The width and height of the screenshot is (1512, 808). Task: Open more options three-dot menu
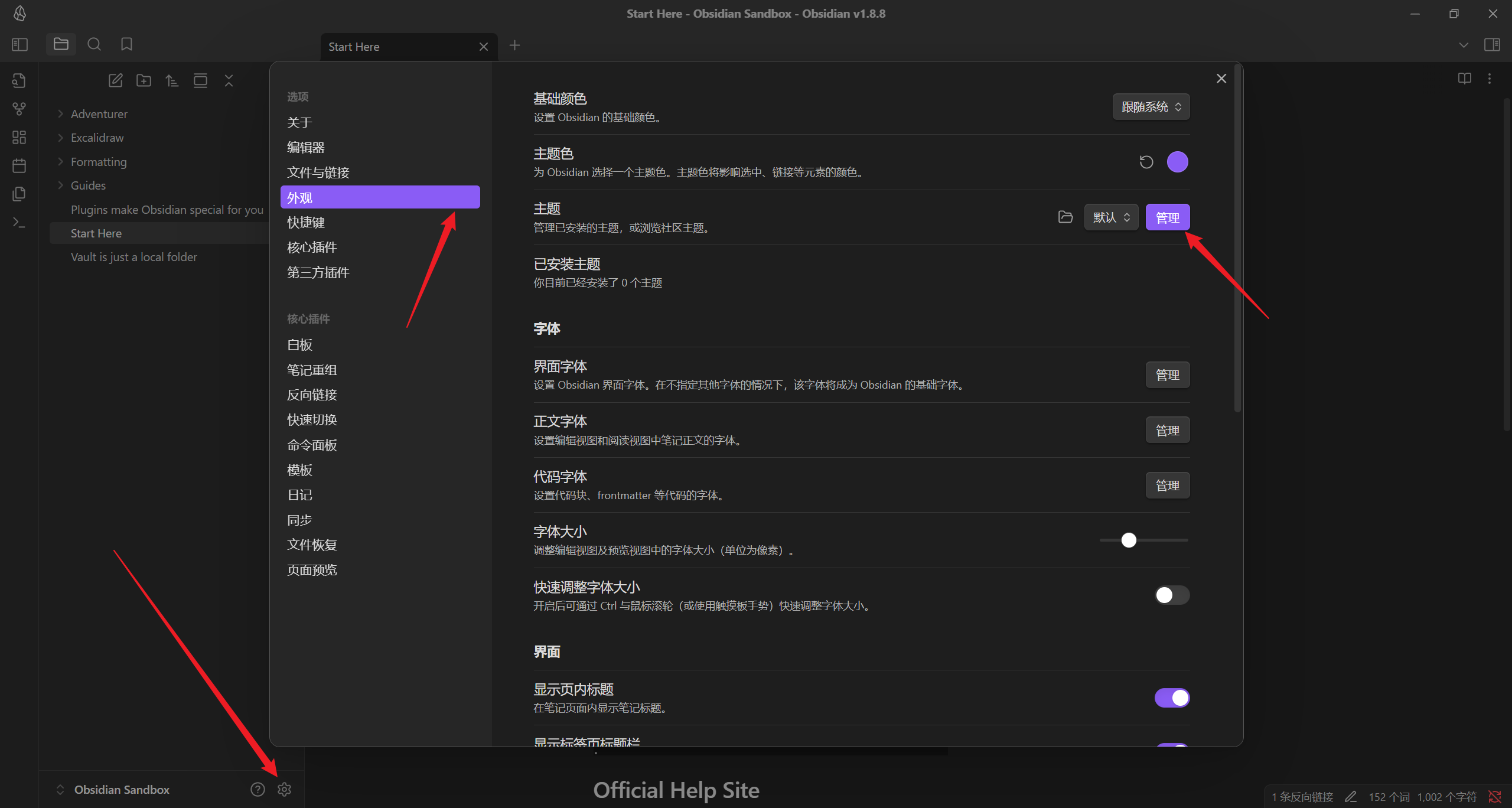pos(1490,79)
